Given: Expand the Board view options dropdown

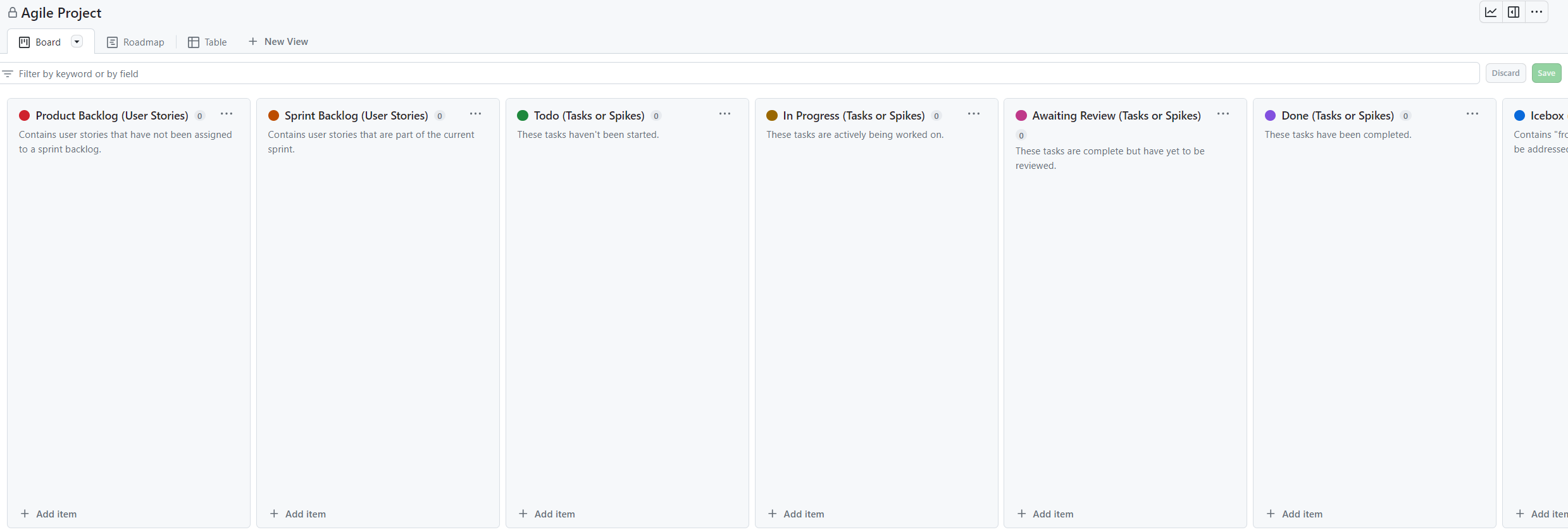Looking at the screenshot, I should (77, 42).
